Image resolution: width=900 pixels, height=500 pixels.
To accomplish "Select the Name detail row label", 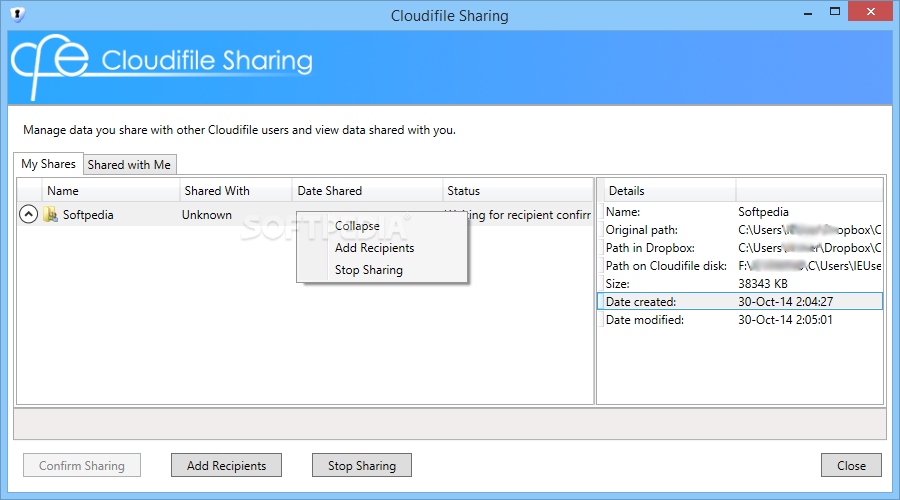I will (623, 212).
